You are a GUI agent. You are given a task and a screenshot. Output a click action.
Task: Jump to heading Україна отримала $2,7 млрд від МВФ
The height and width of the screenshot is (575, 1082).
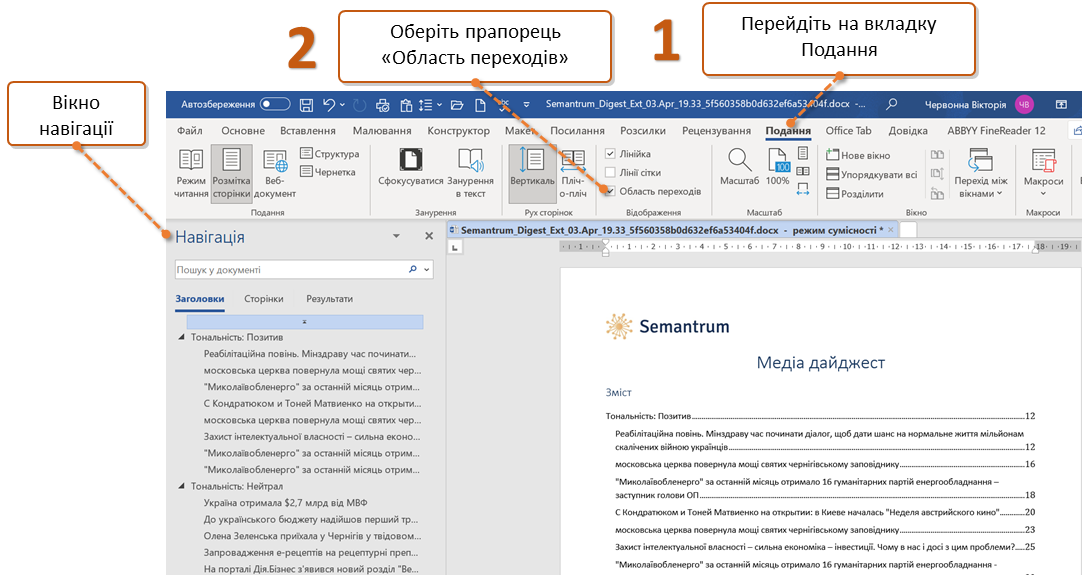(x=285, y=503)
